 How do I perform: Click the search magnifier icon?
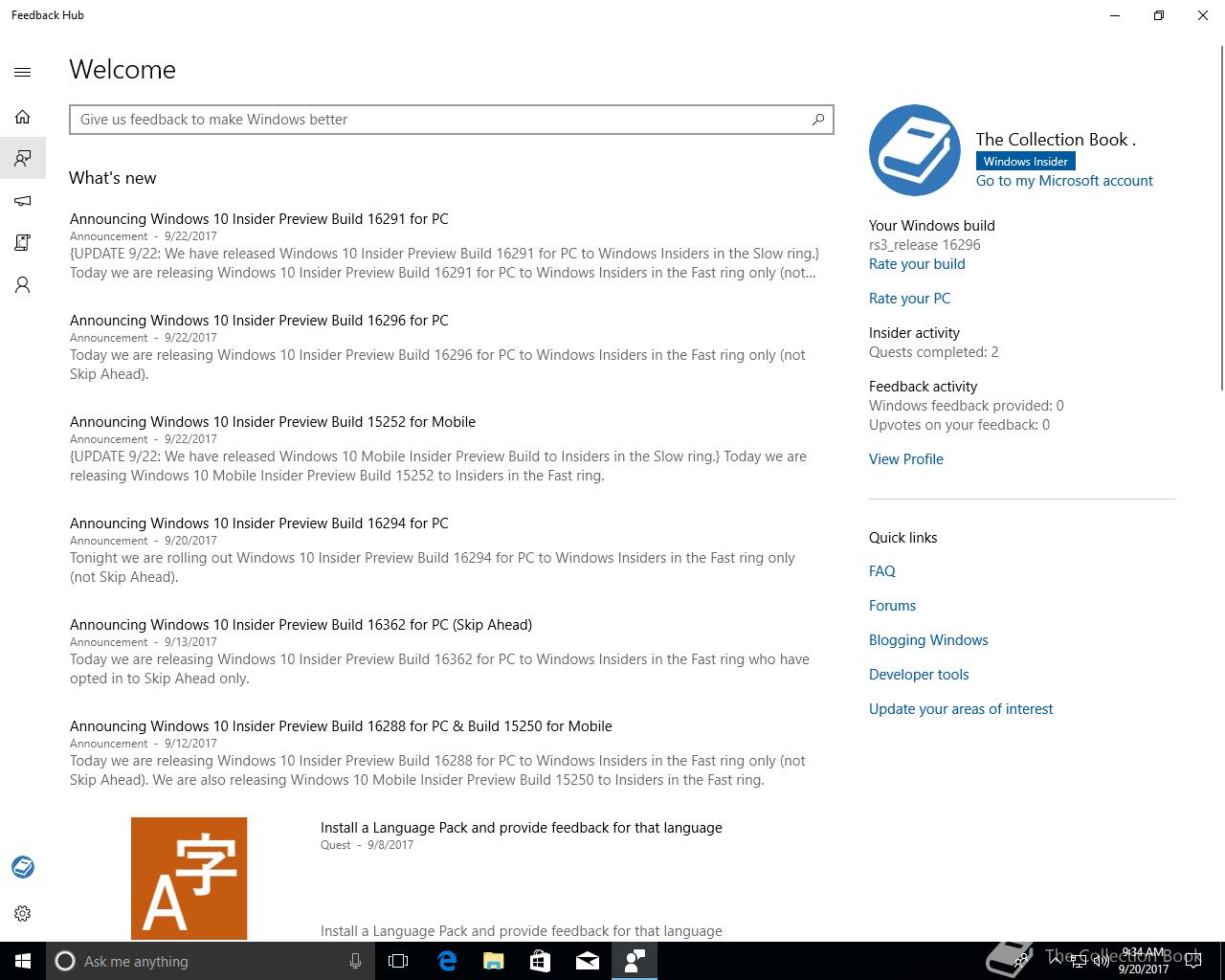pyautogui.click(x=818, y=120)
